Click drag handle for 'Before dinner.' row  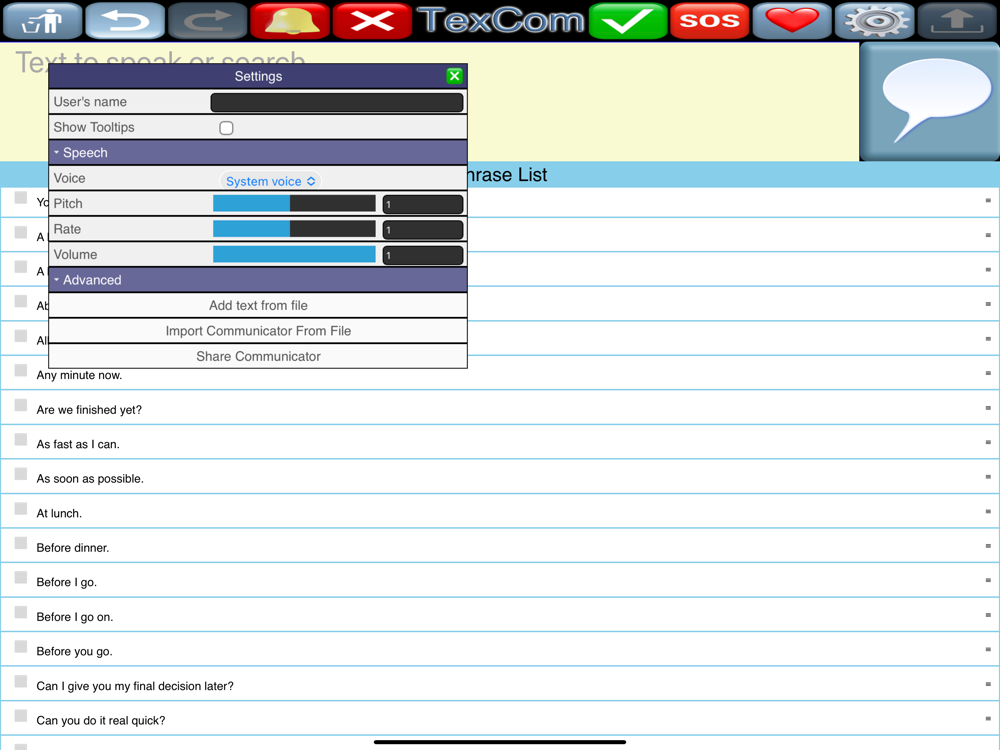(988, 546)
